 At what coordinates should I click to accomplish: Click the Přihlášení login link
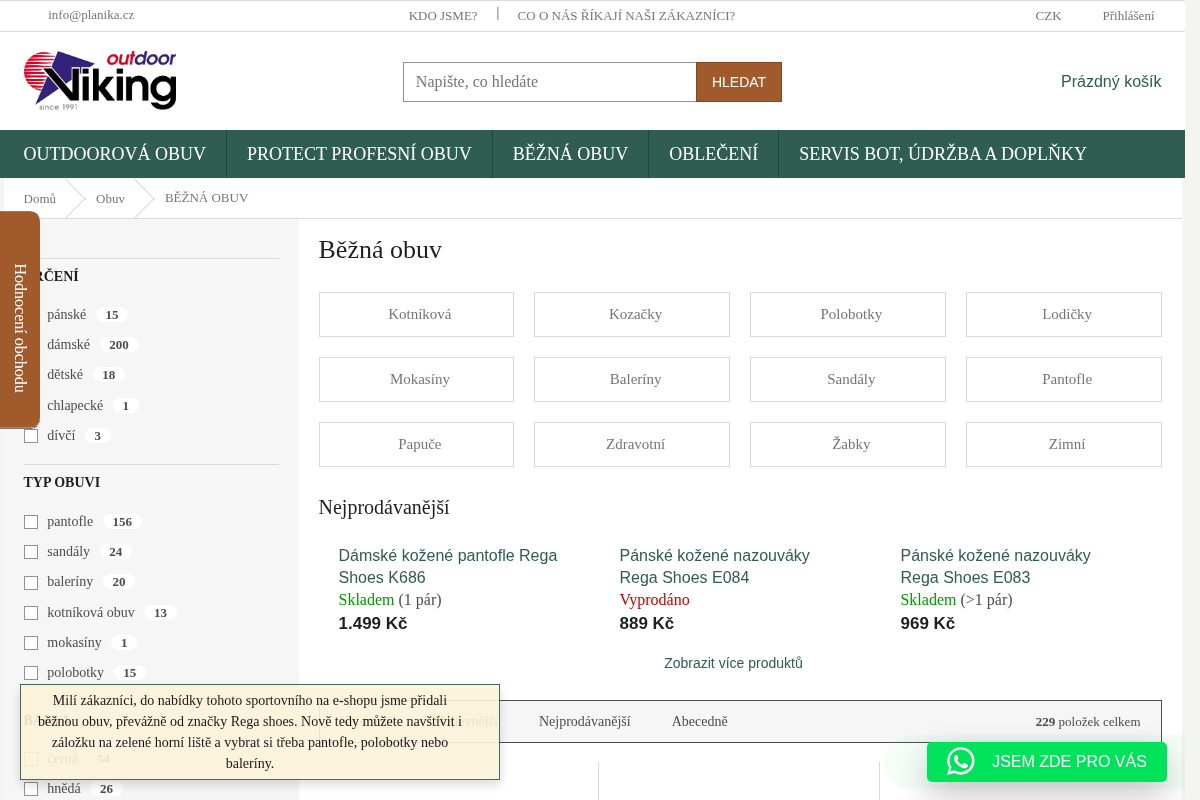[1128, 16]
